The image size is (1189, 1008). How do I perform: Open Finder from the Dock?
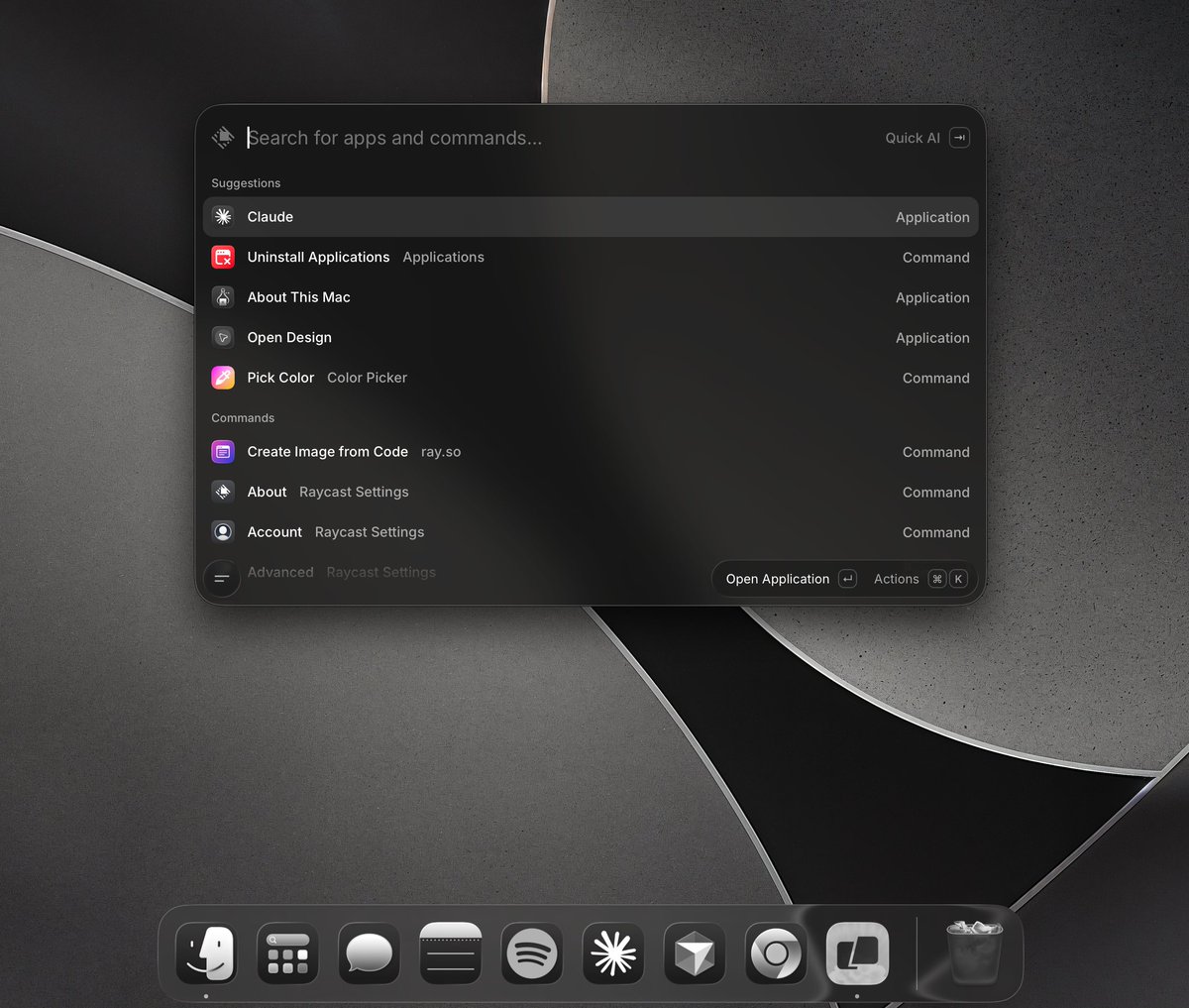[206, 953]
